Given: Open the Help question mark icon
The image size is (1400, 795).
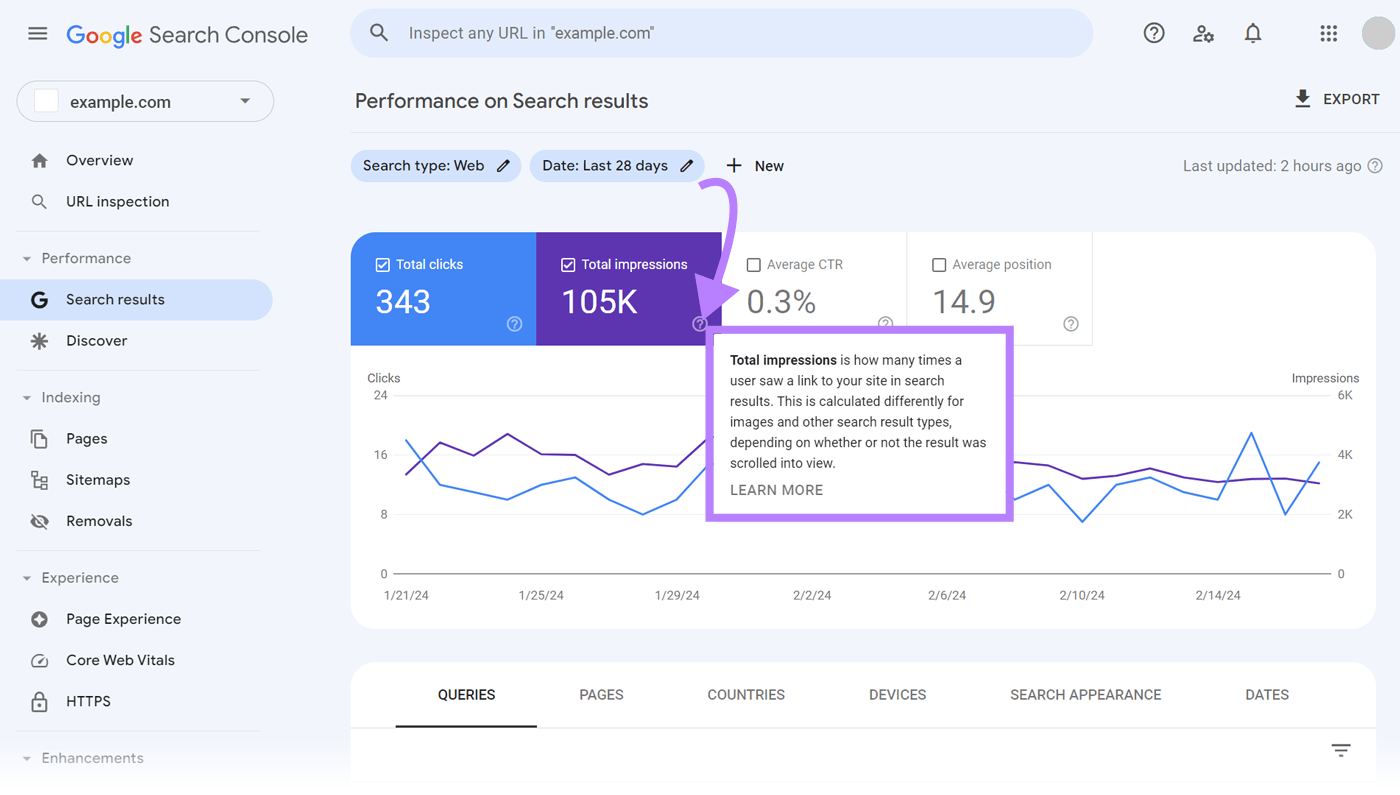Looking at the screenshot, I should pos(1153,32).
